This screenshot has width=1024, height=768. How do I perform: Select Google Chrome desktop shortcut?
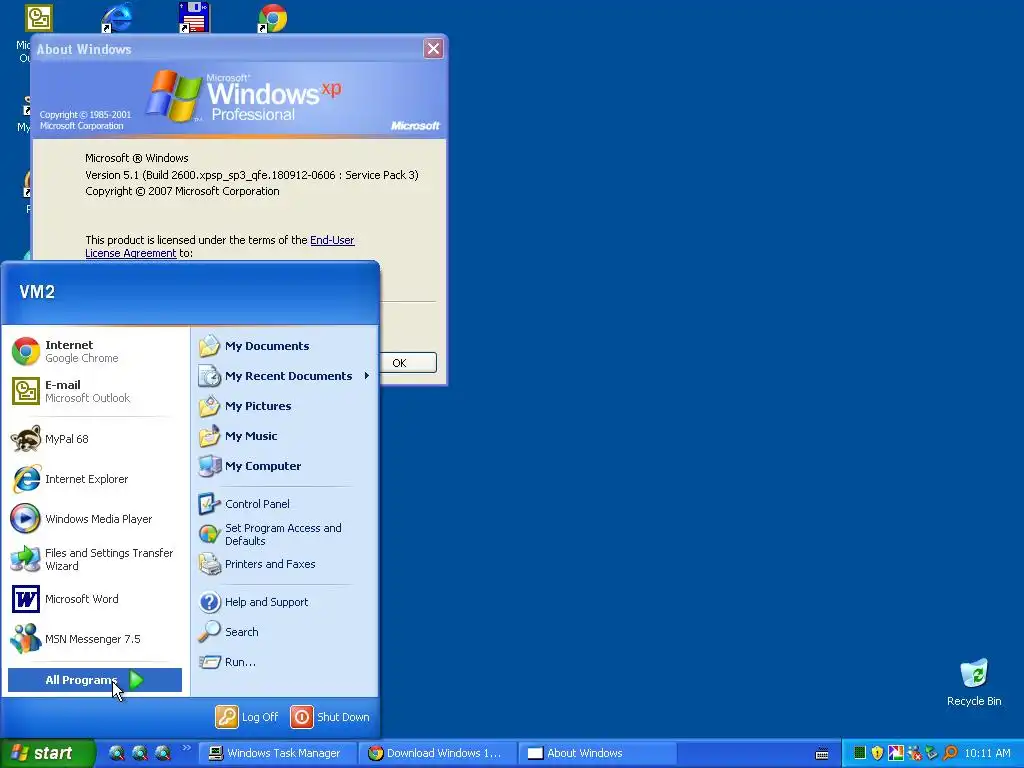(272, 18)
